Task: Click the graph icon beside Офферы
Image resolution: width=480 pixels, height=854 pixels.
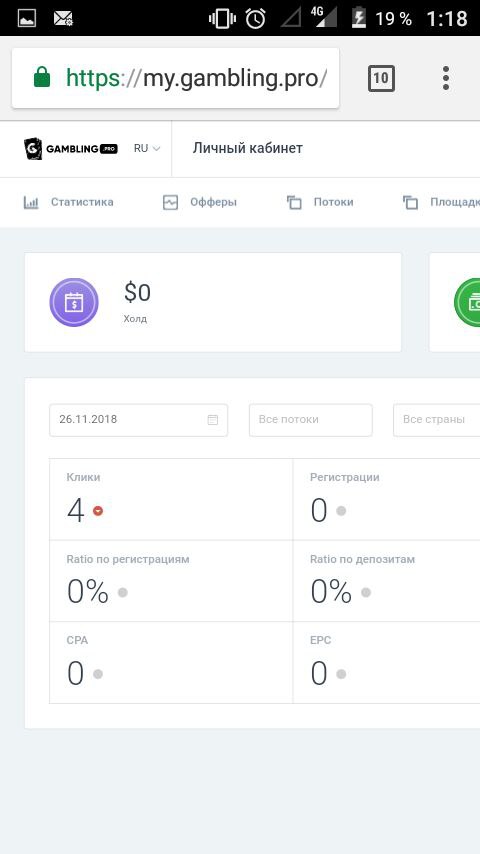Action: 171,203
